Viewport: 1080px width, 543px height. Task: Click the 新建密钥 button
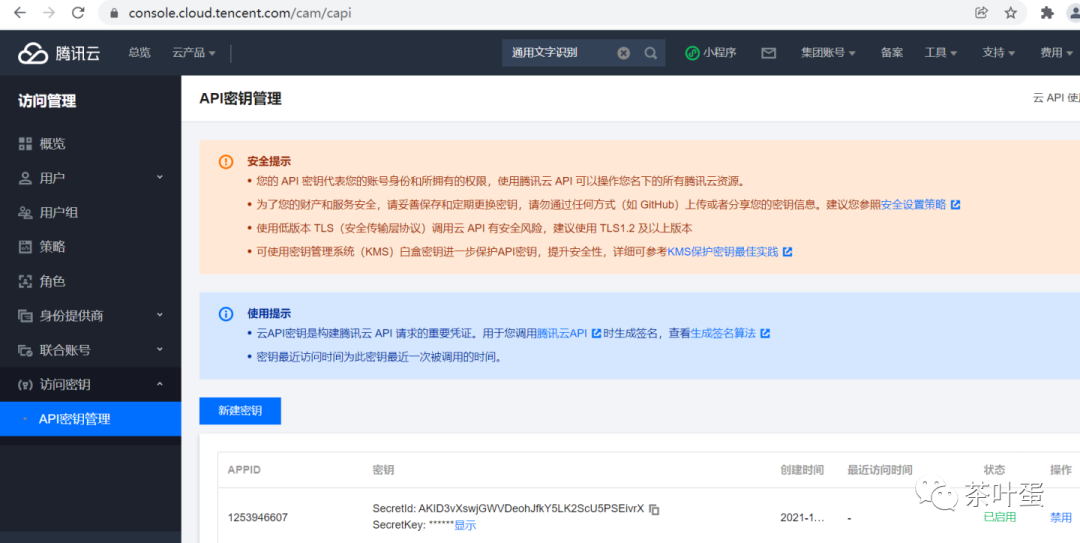pos(240,411)
